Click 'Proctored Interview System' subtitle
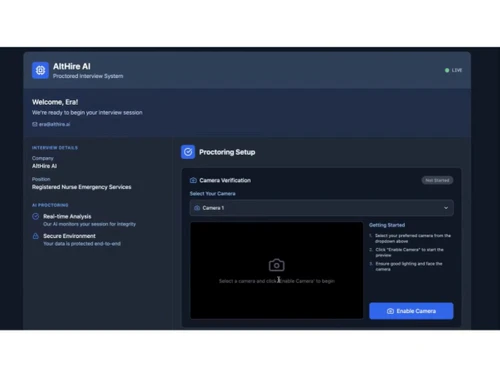This screenshot has width=500, height=375. 88,76
